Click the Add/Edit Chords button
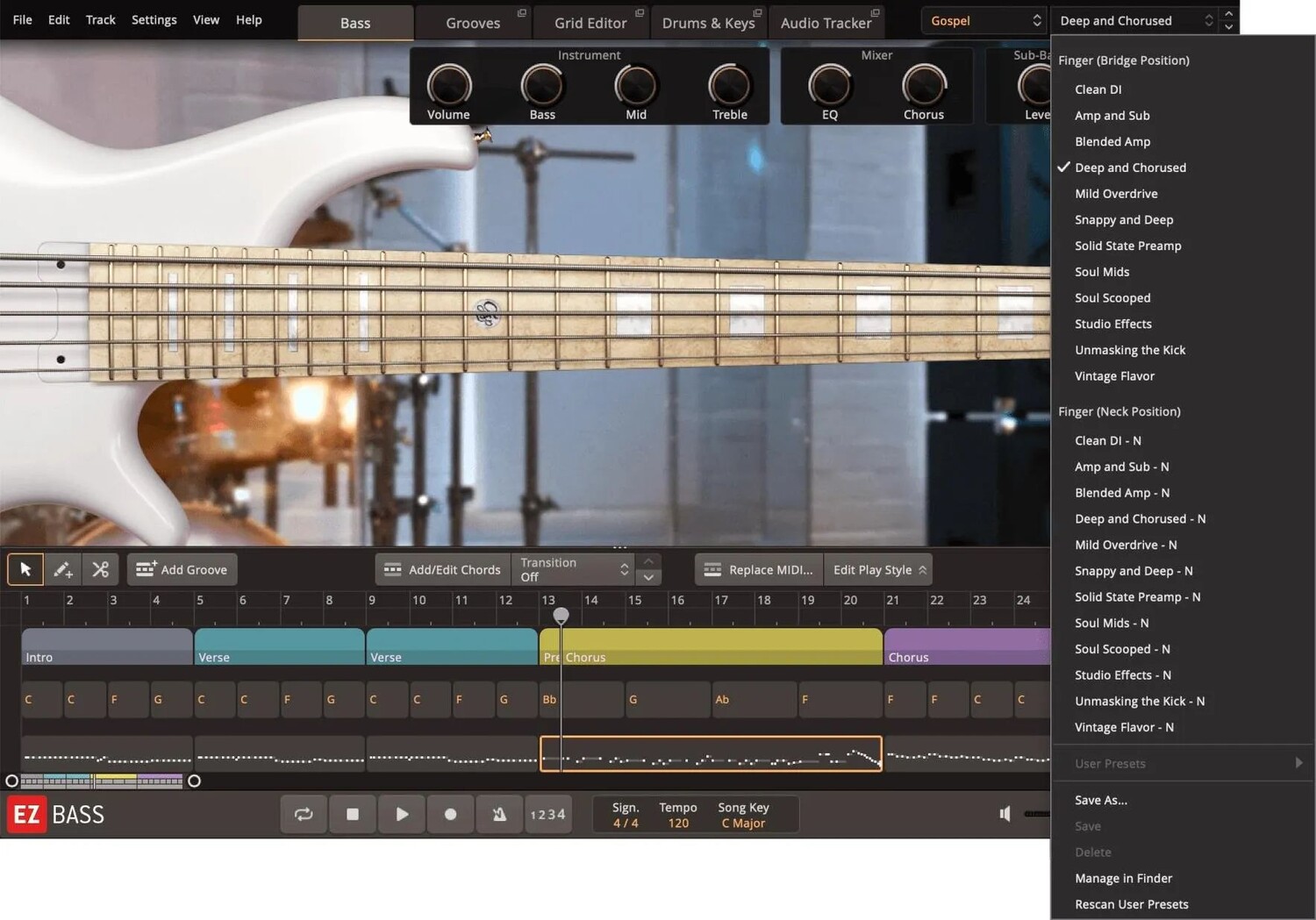 pos(443,569)
